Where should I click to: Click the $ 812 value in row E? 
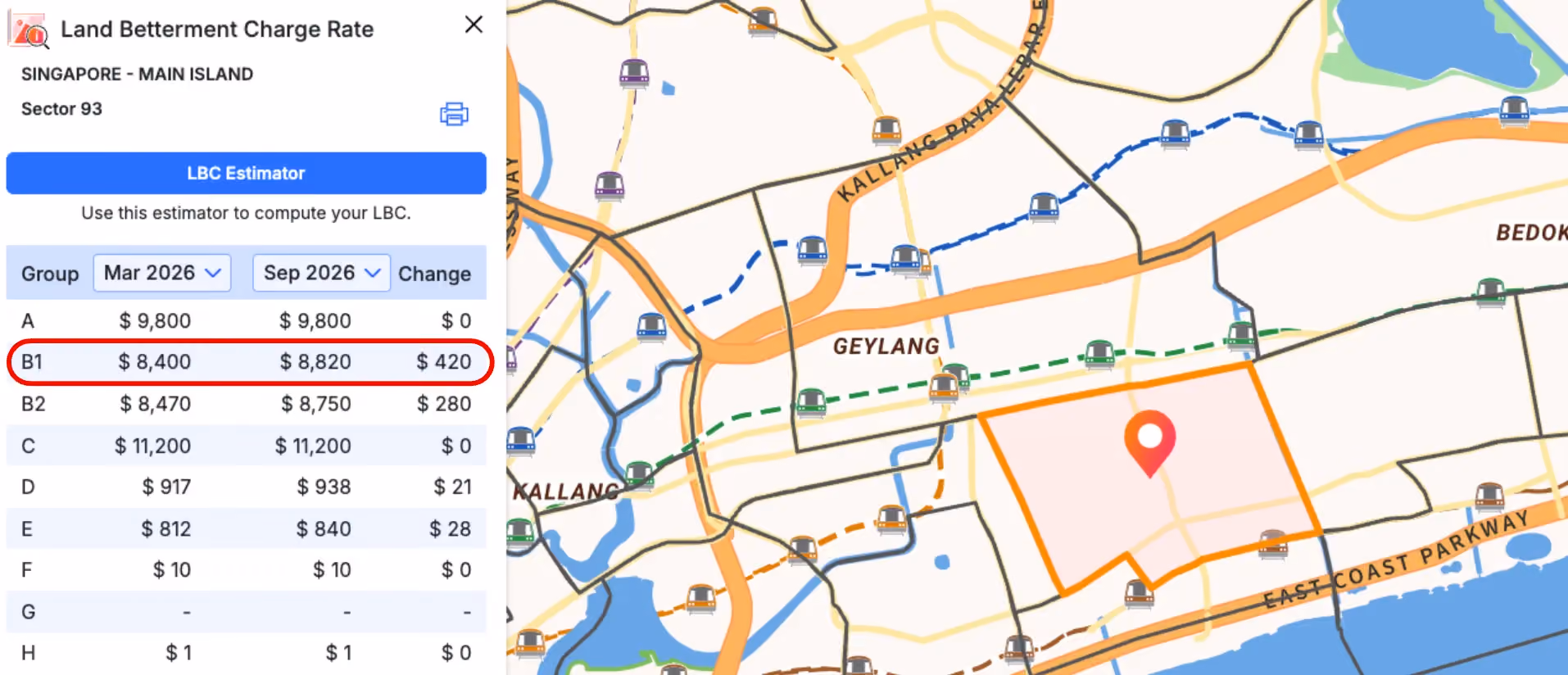click(x=166, y=528)
